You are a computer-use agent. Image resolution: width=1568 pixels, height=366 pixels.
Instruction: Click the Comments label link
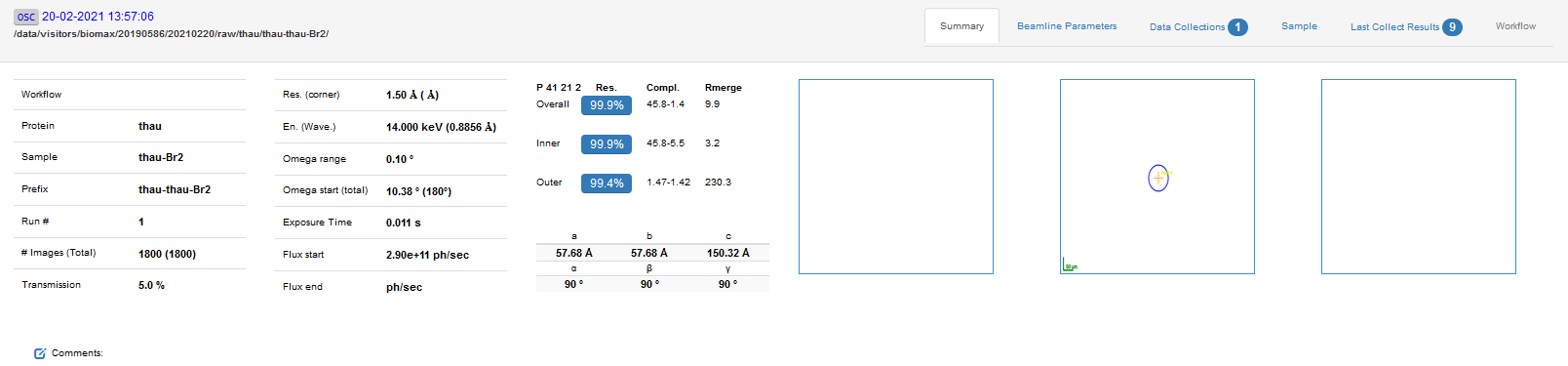[x=77, y=353]
